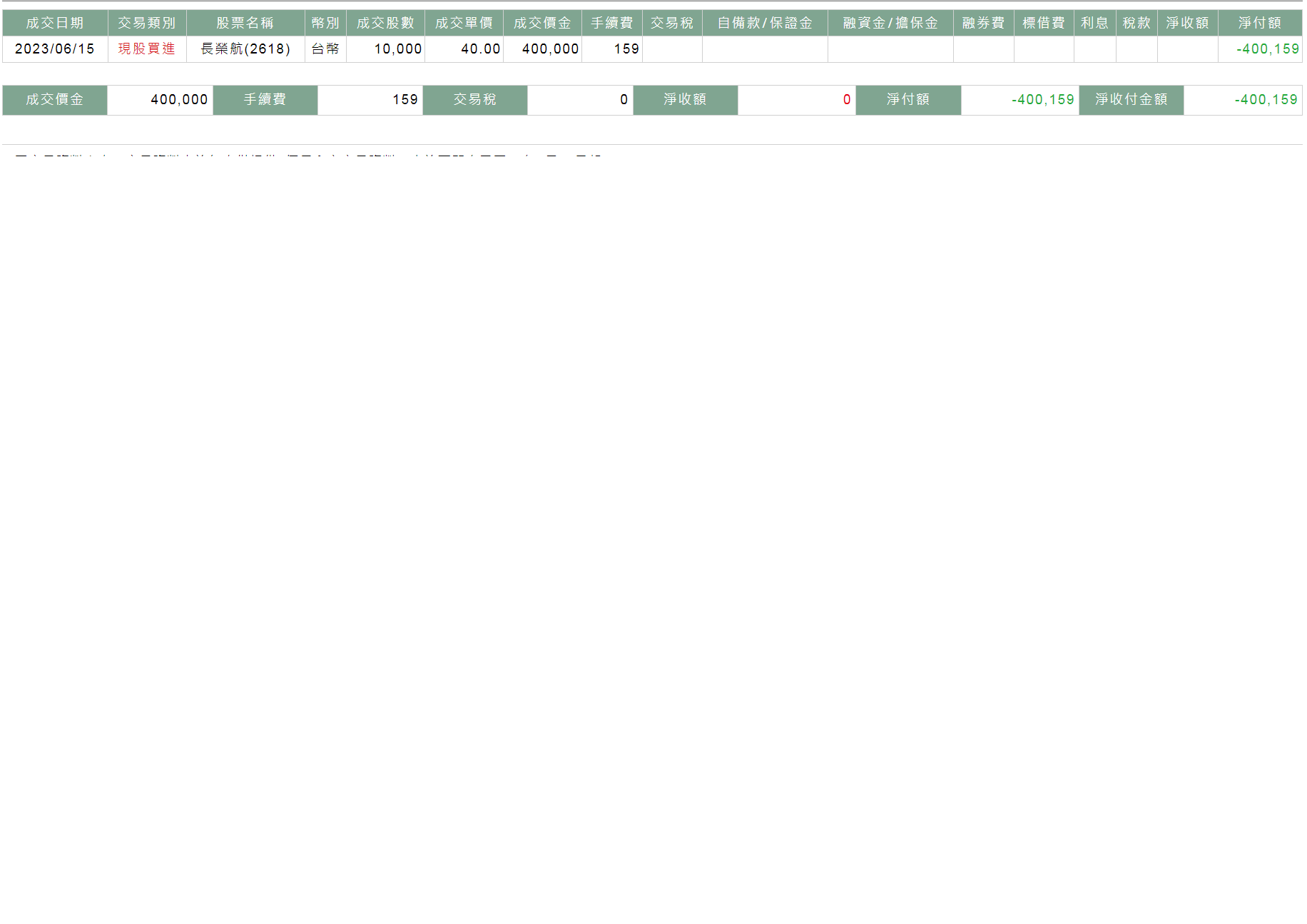This screenshot has height=924, width=1307.
Task: Click the 淨付額 label in summary bar
Action: (908, 100)
